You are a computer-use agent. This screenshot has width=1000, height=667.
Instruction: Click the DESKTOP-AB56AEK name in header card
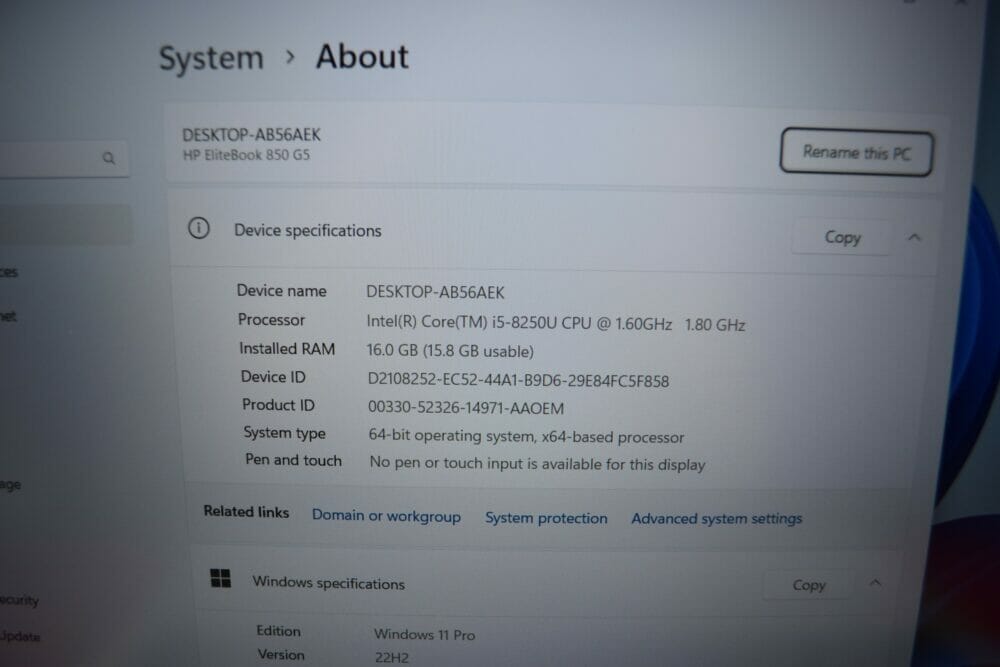251,135
